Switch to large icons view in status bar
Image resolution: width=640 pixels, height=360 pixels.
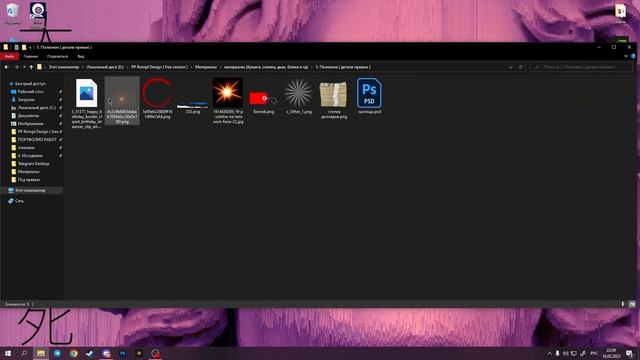click(632, 304)
